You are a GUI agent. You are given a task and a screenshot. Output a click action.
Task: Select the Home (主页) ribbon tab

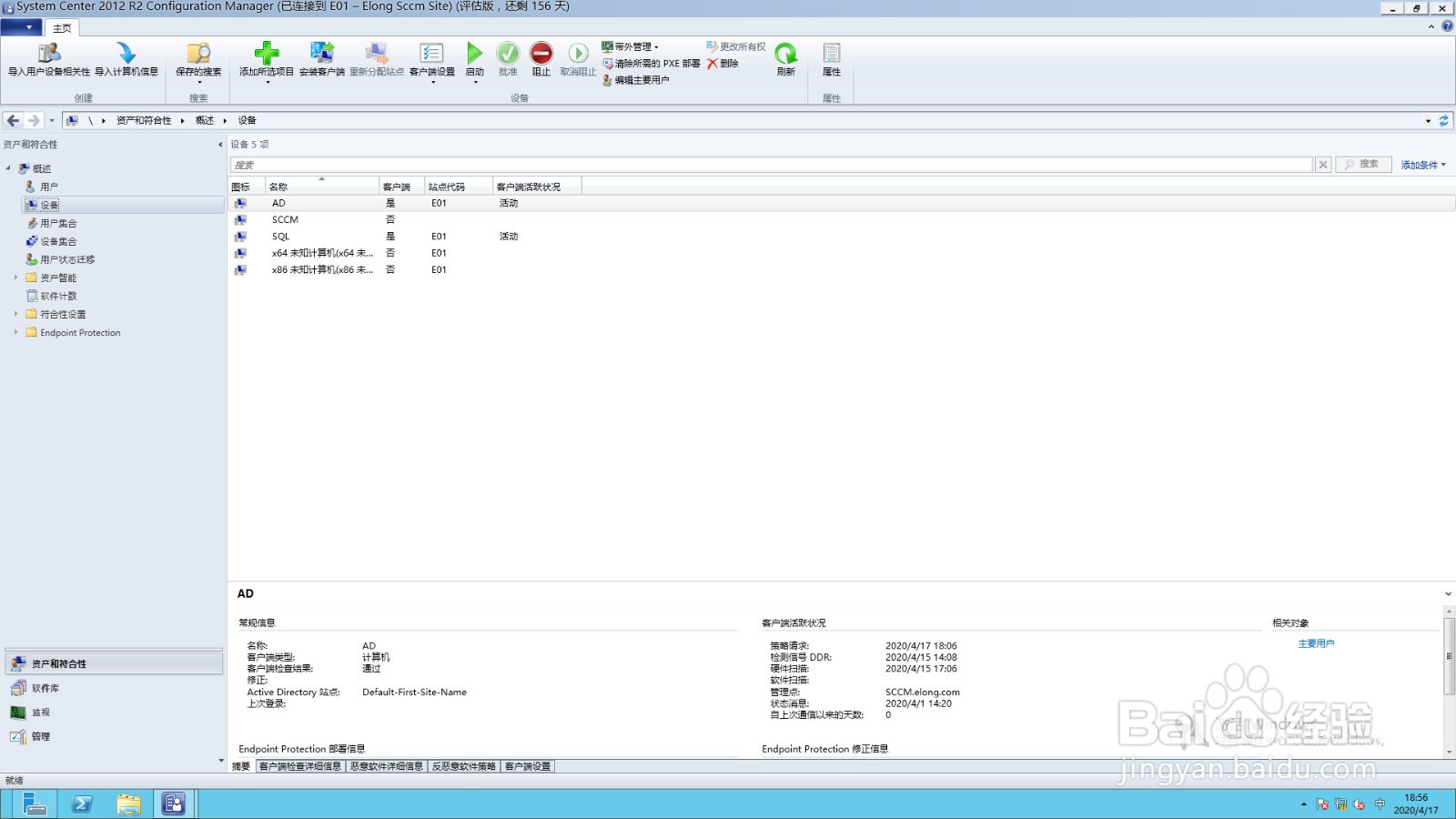click(x=62, y=28)
